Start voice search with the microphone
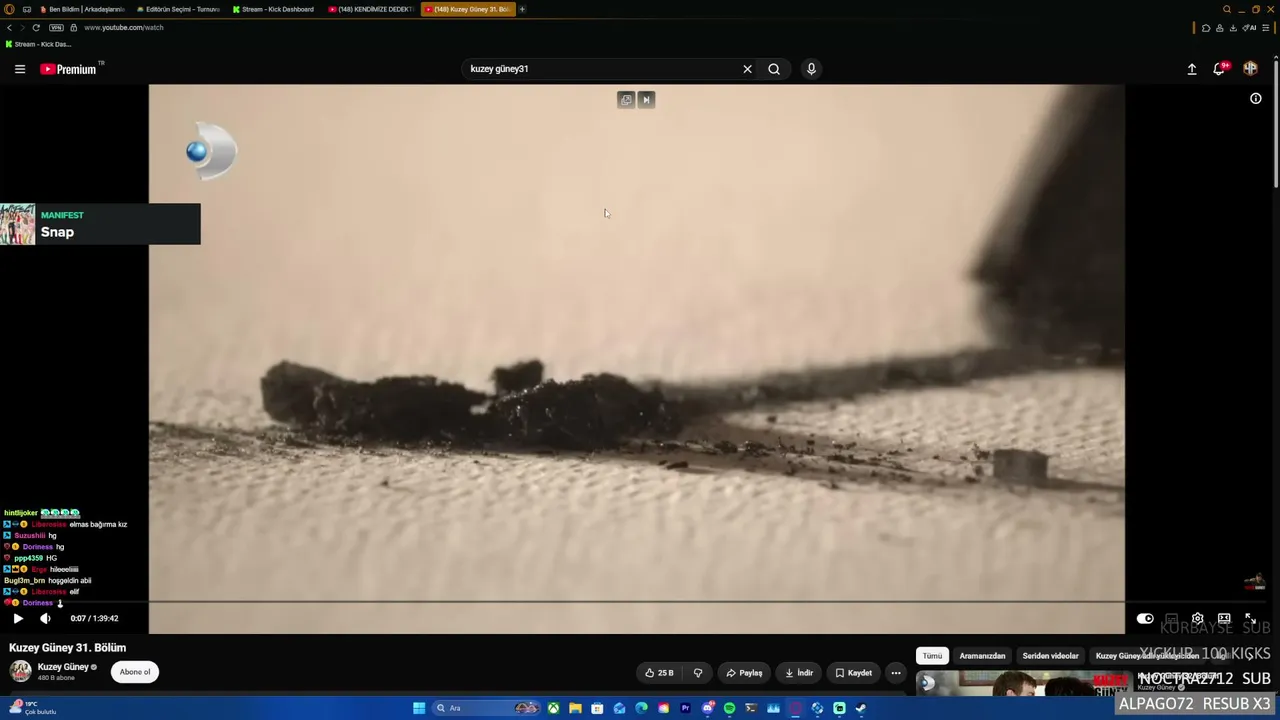 pos(811,69)
